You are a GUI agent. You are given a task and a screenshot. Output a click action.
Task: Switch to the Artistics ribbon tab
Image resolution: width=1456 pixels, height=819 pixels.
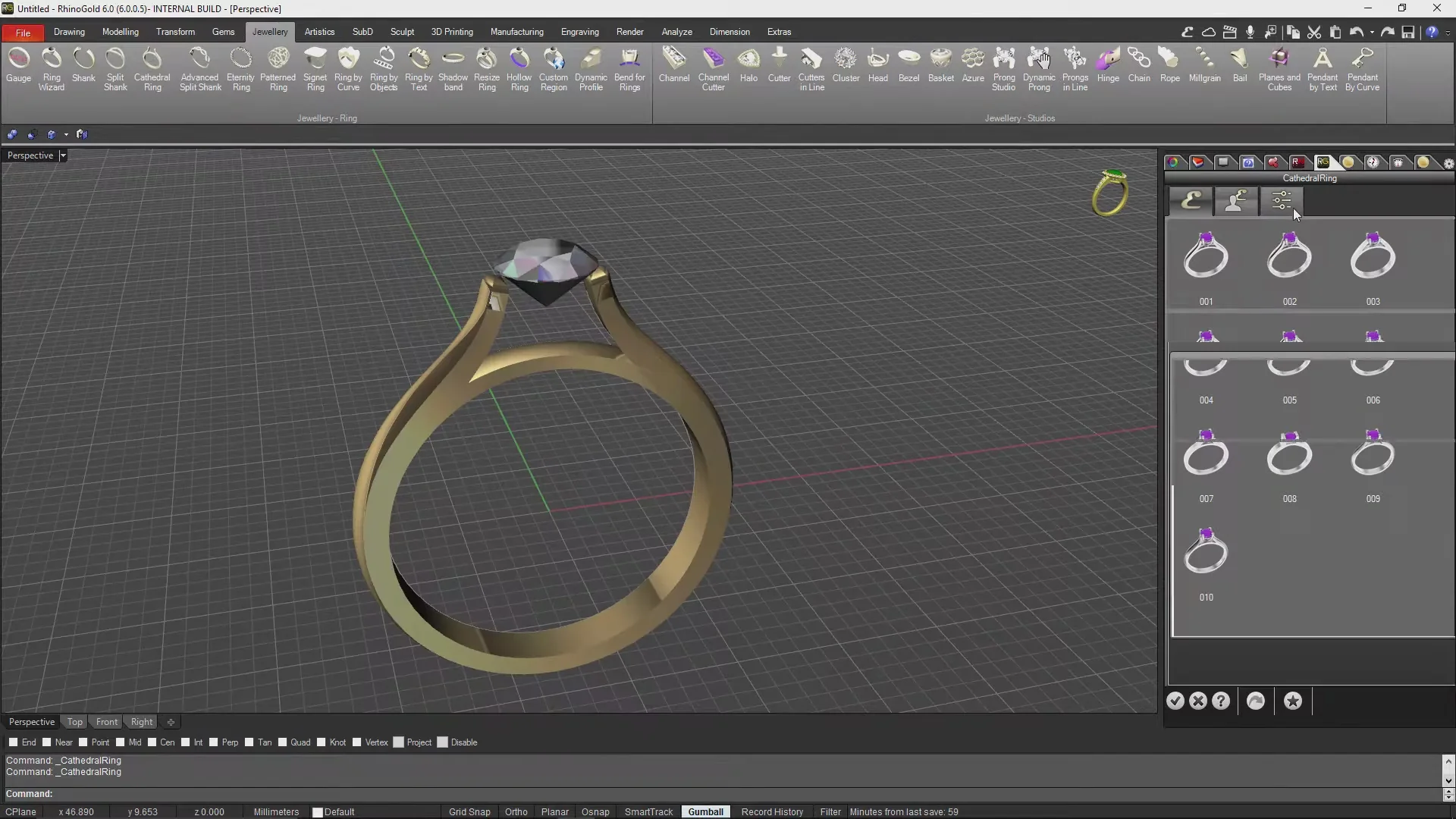(319, 32)
